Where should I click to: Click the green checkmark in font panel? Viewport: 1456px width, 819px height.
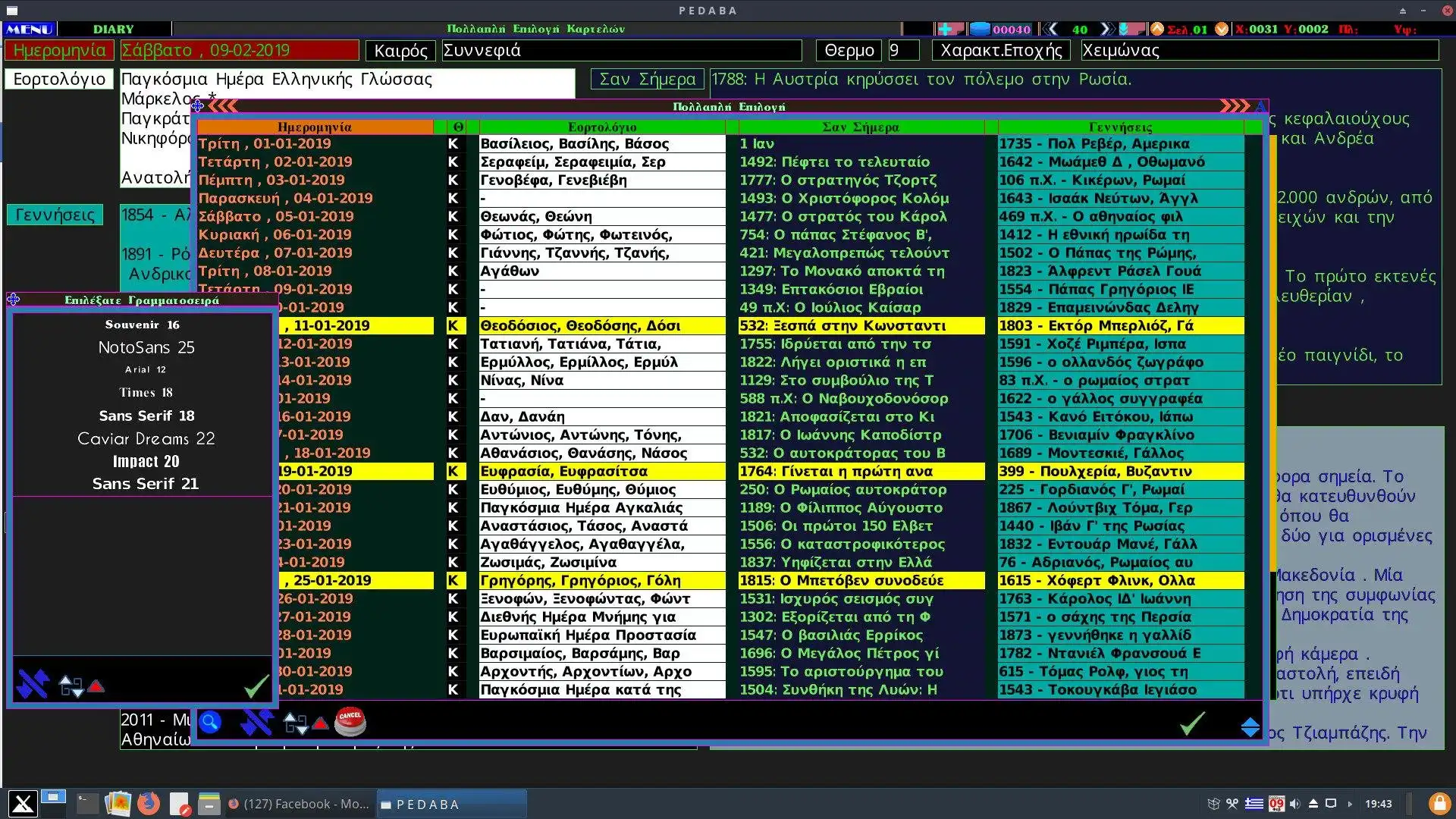(x=256, y=686)
